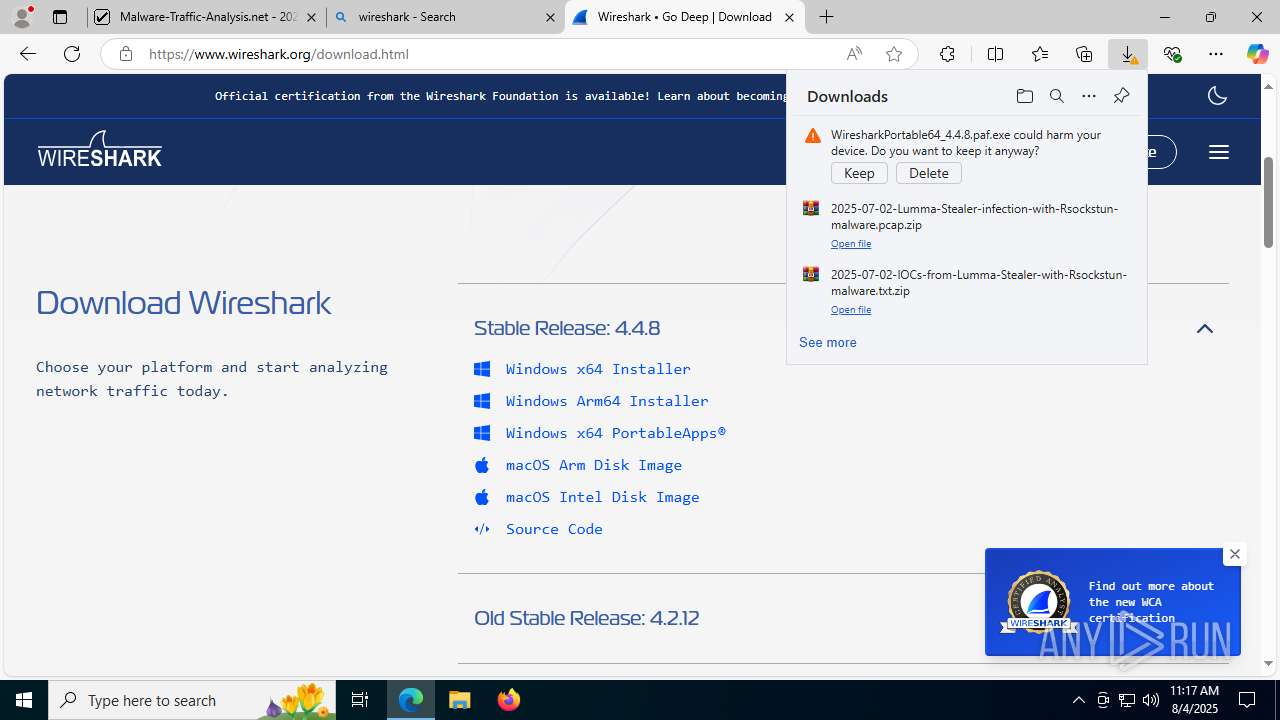Viewport: 1280px width, 720px height.
Task: Open Copilot sidebar icon
Action: 1257,54
